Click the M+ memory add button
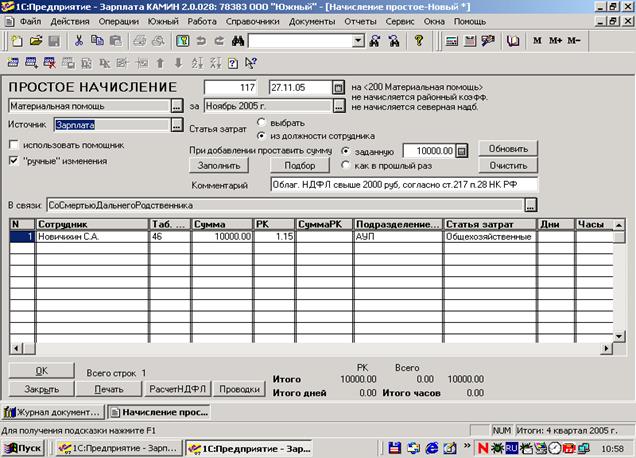Viewport: 636px width, 458px height. pos(557,41)
